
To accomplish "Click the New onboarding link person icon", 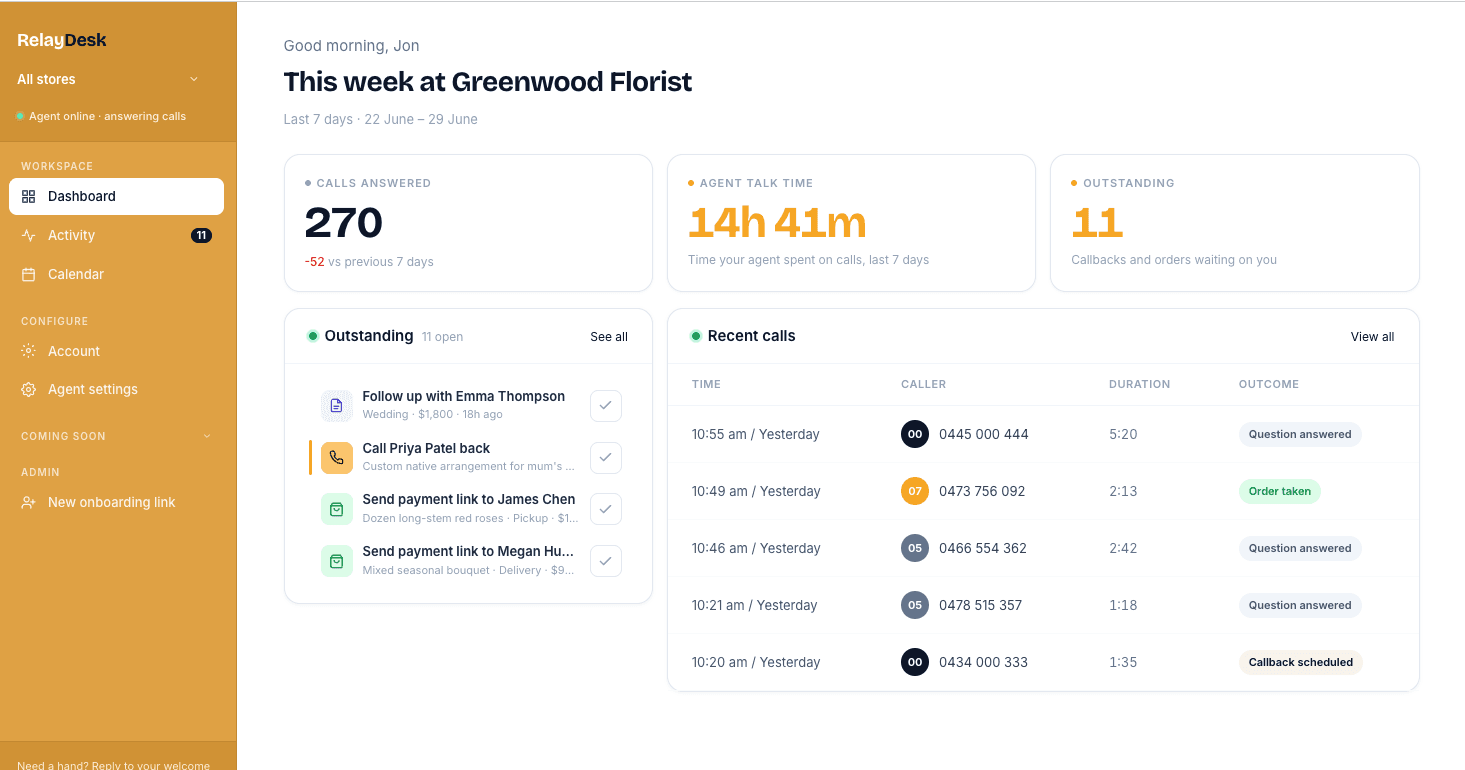I will (x=28, y=502).
